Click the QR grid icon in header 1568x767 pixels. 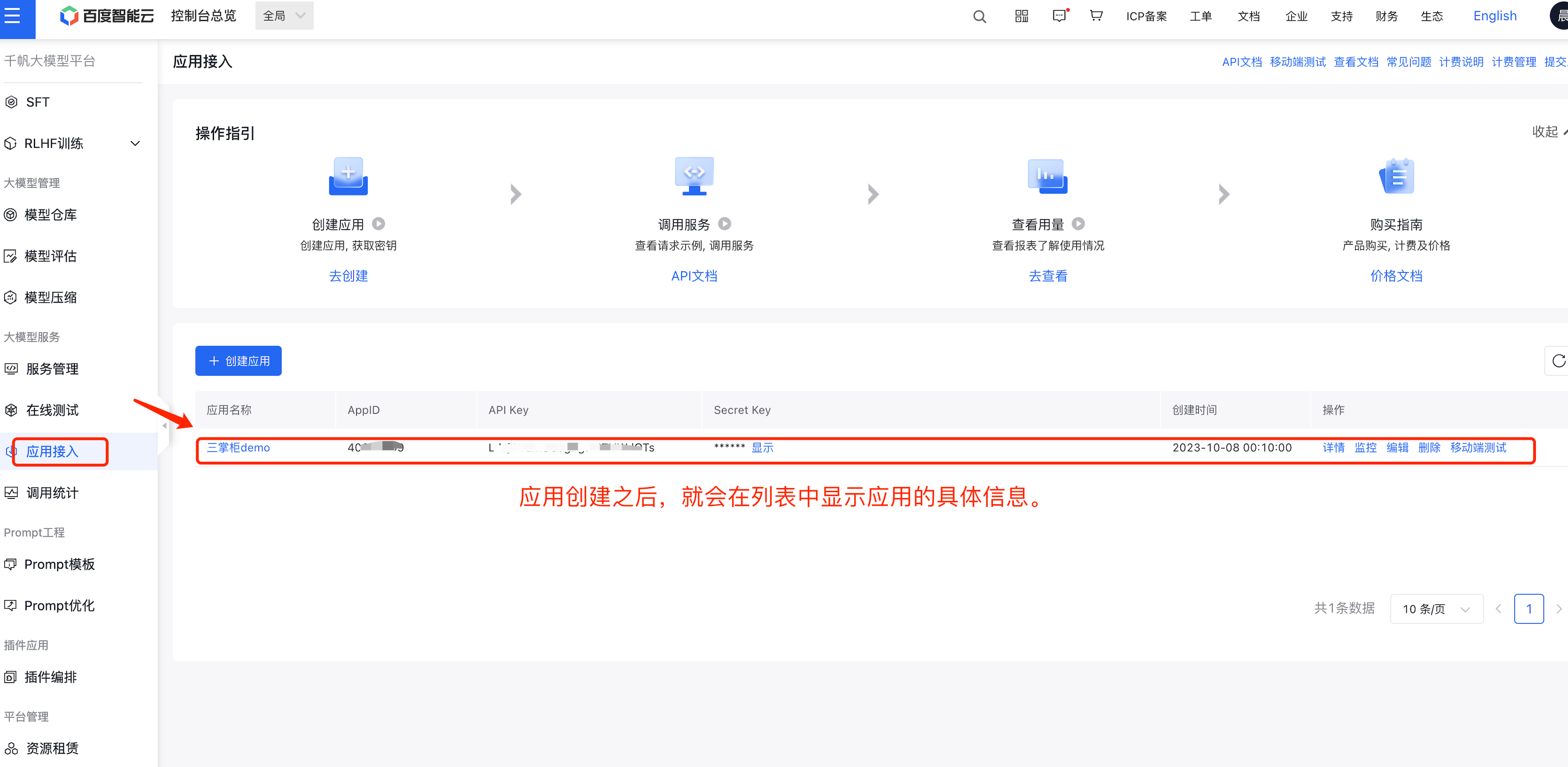[1021, 16]
